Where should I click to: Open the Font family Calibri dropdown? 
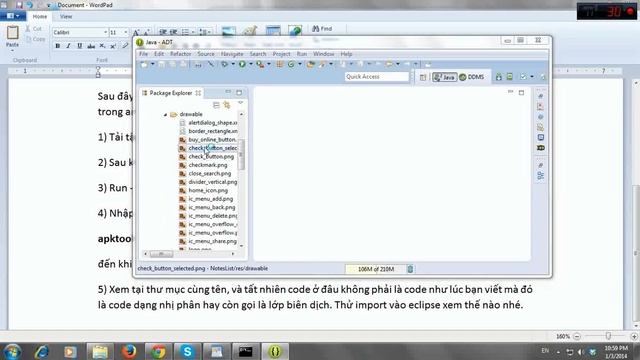coord(105,32)
